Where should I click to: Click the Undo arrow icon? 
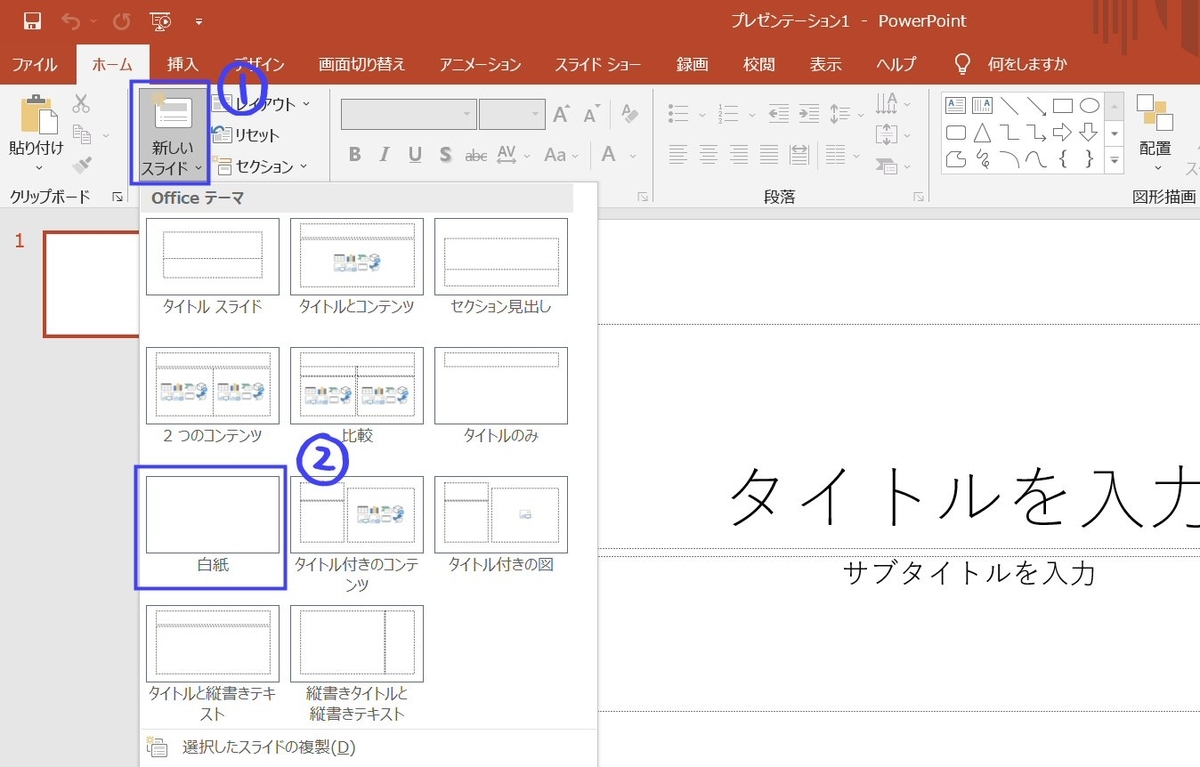coord(70,21)
